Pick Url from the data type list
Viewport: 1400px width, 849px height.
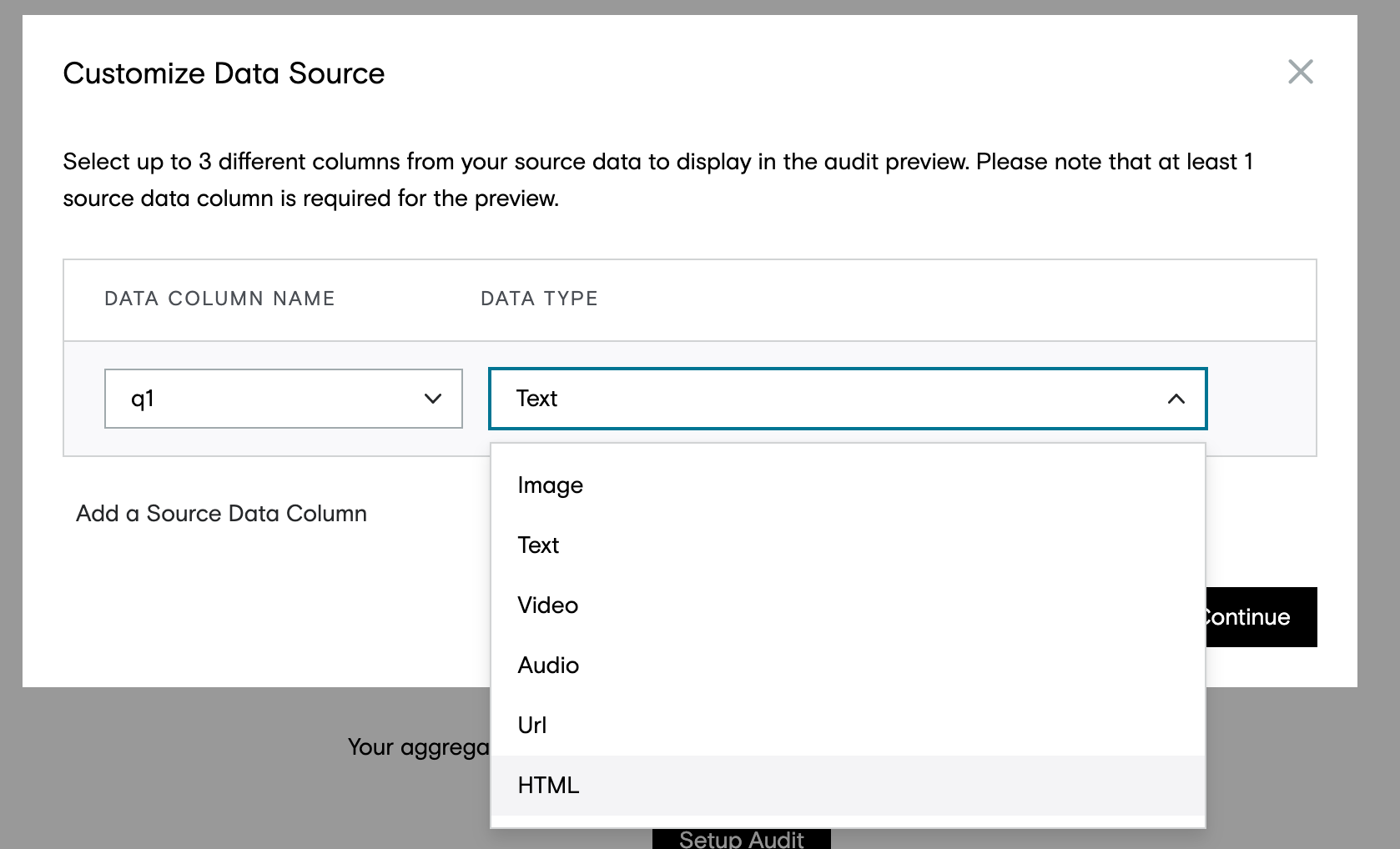[x=848, y=726]
